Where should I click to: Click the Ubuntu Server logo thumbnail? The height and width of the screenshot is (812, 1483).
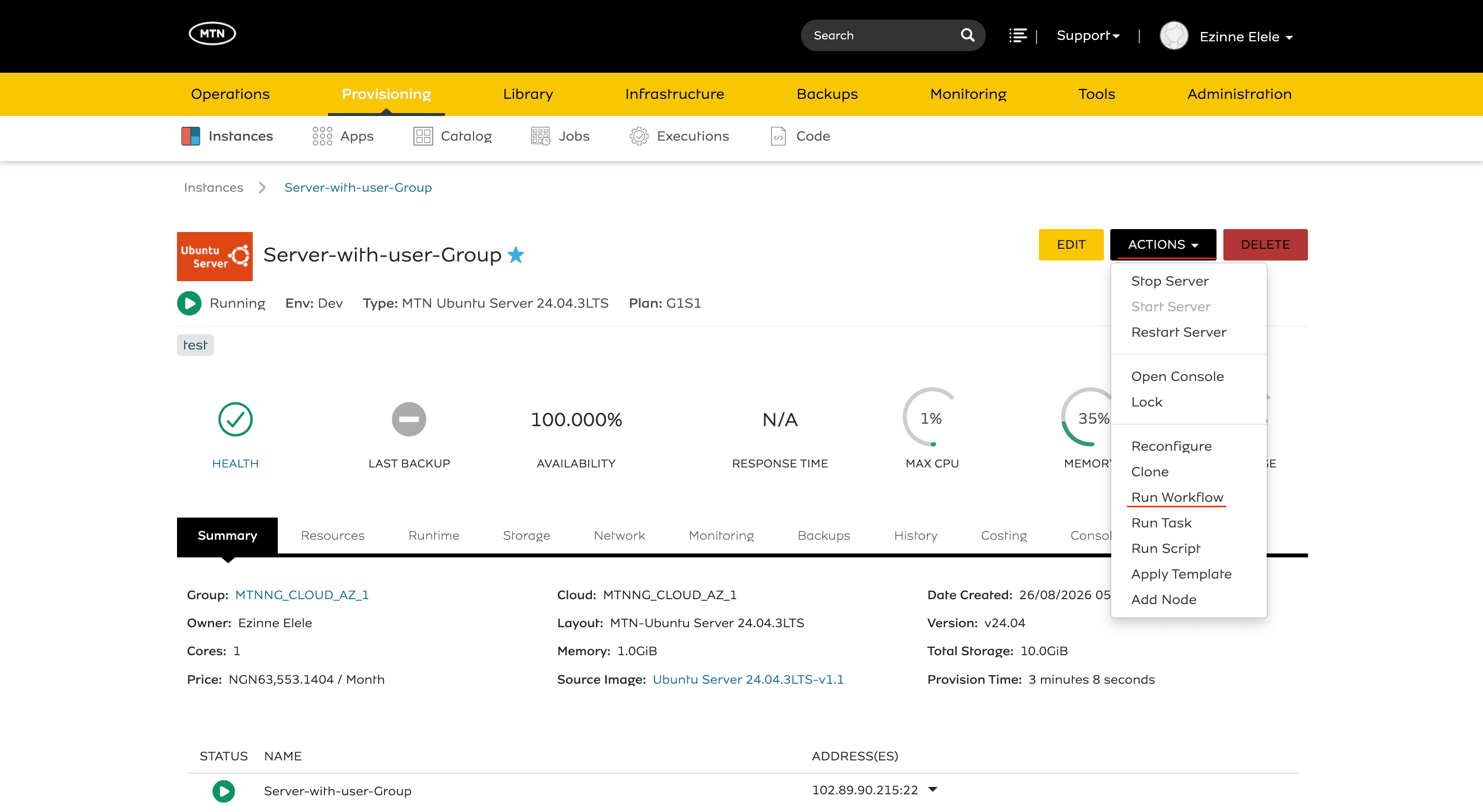point(215,257)
